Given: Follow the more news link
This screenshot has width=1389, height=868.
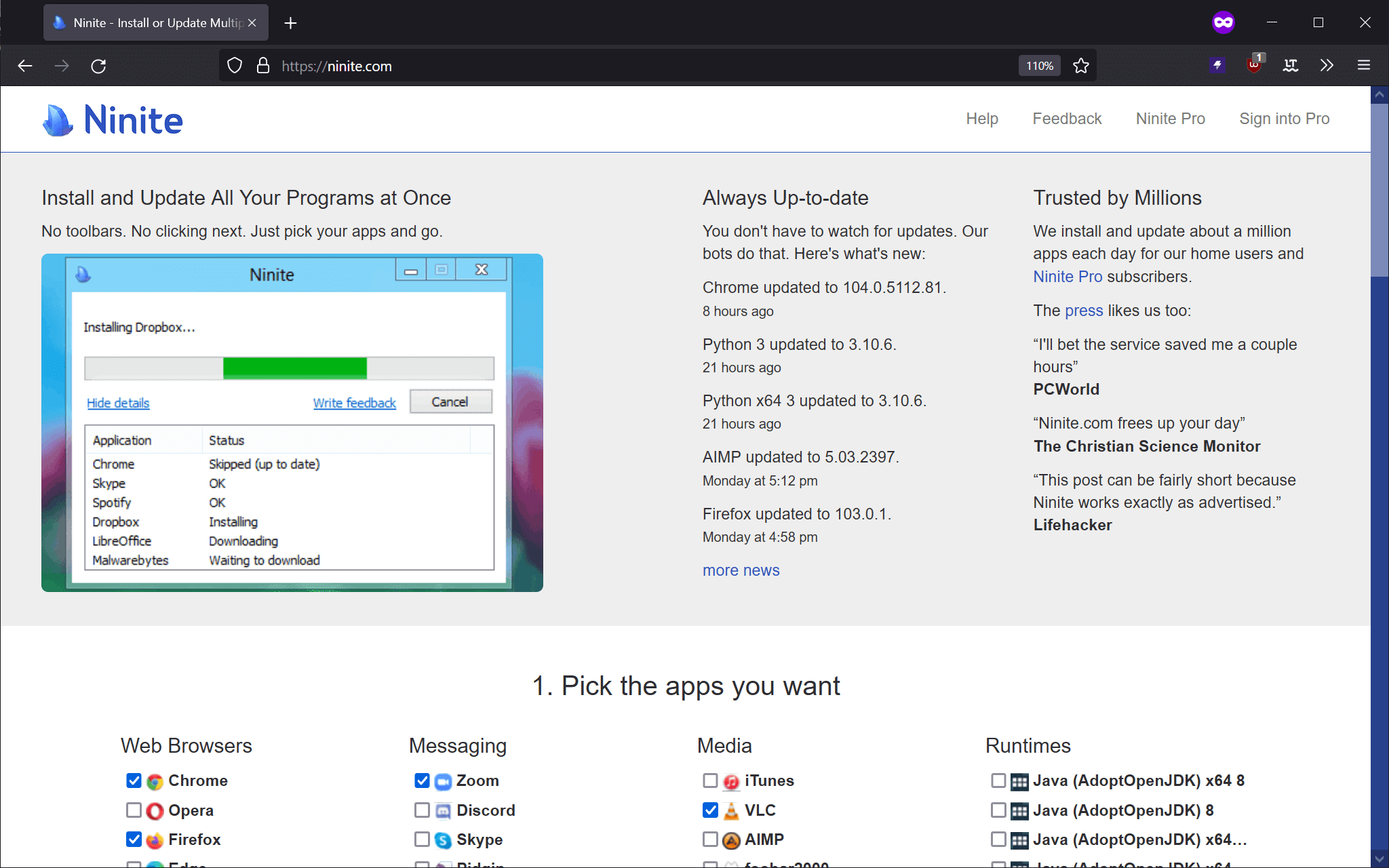Looking at the screenshot, I should pyautogui.click(x=741, y=570).
